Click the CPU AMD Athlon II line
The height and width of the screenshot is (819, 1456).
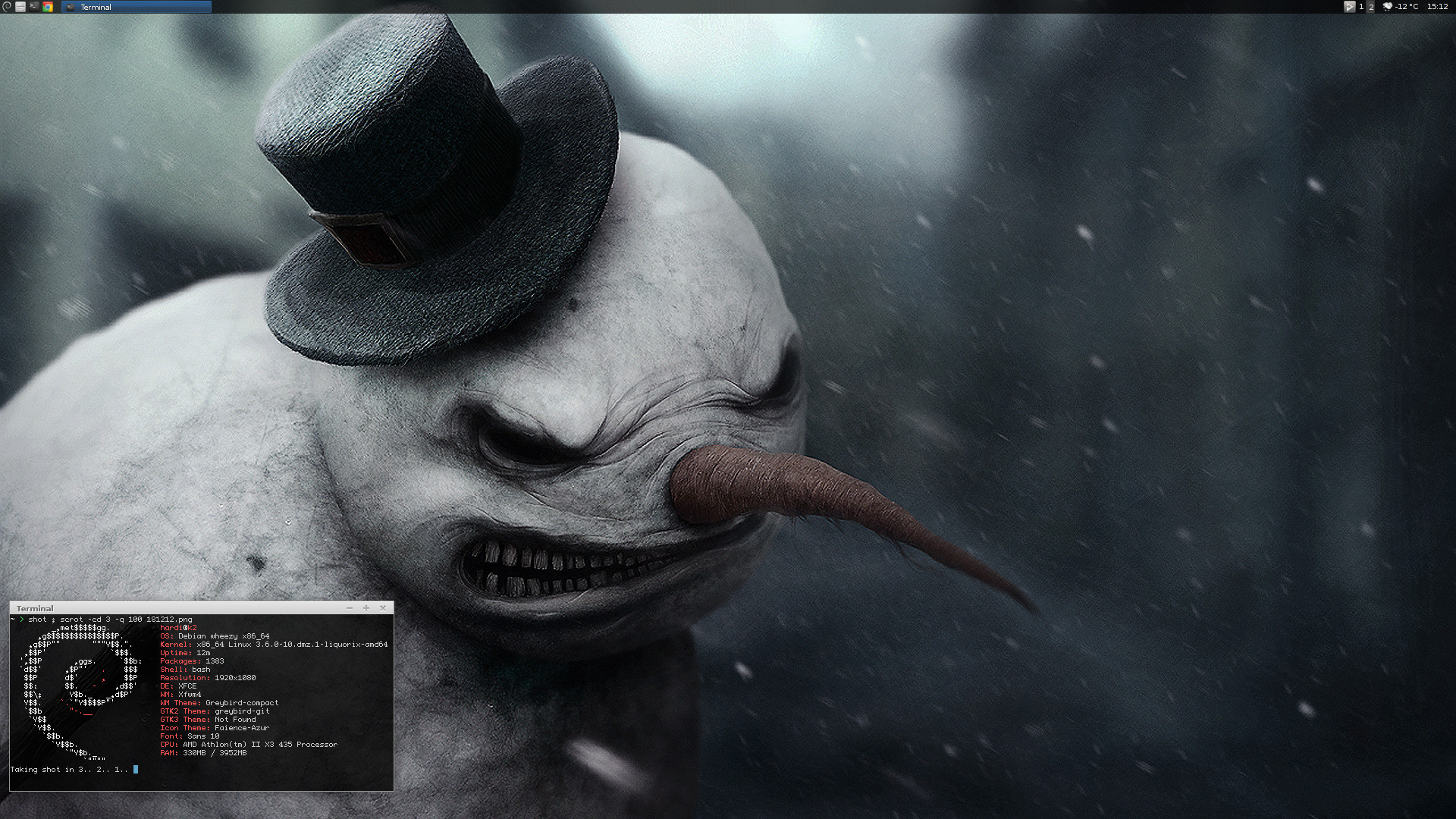[x=249, y=745]
